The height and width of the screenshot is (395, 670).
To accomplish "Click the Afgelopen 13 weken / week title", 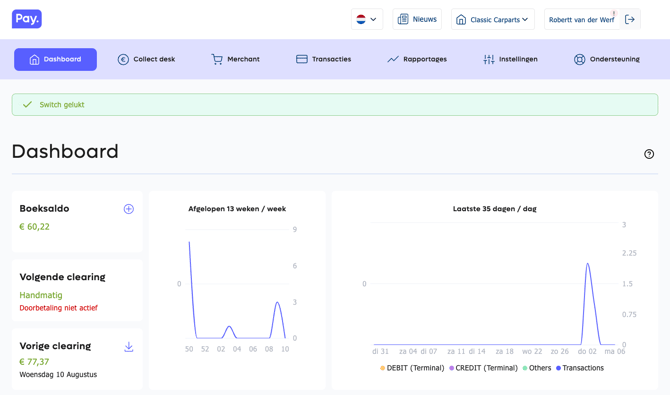I will (x=237, y=209).
